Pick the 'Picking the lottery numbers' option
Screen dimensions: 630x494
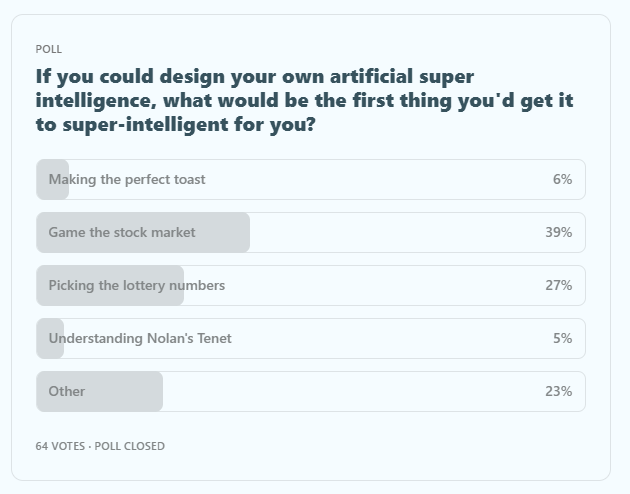coord(137,285)
